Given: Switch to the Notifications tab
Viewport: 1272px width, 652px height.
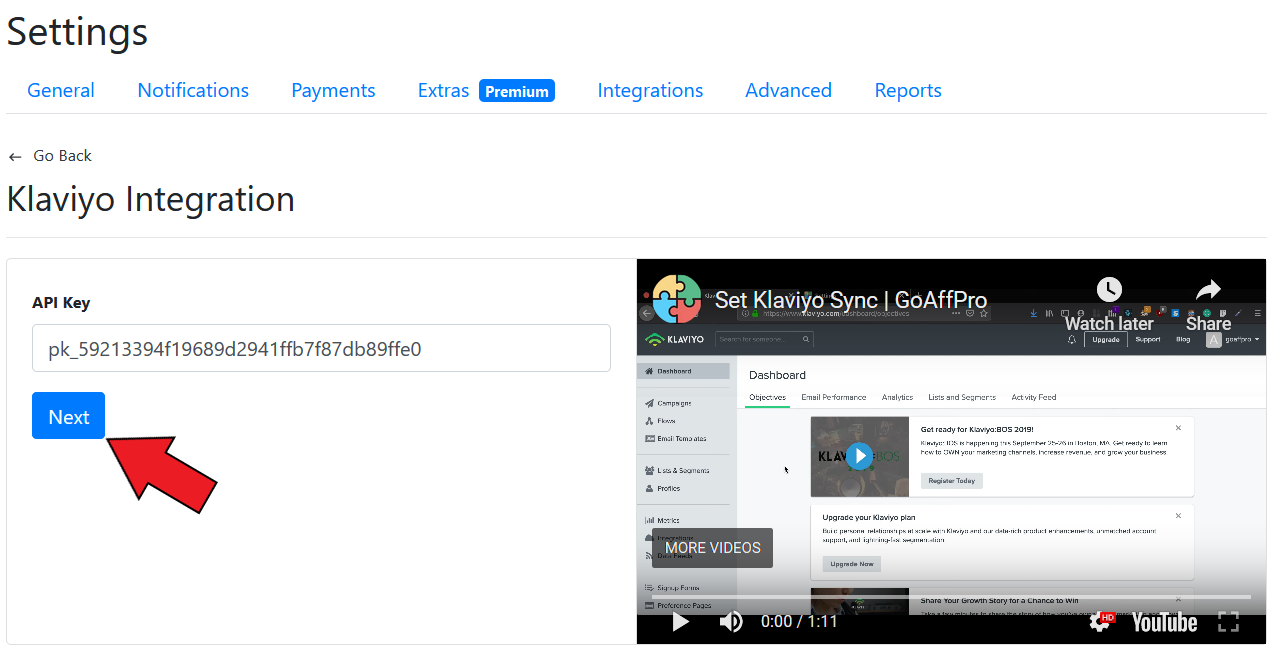Looking at the screenshot, I should point(193,90).
